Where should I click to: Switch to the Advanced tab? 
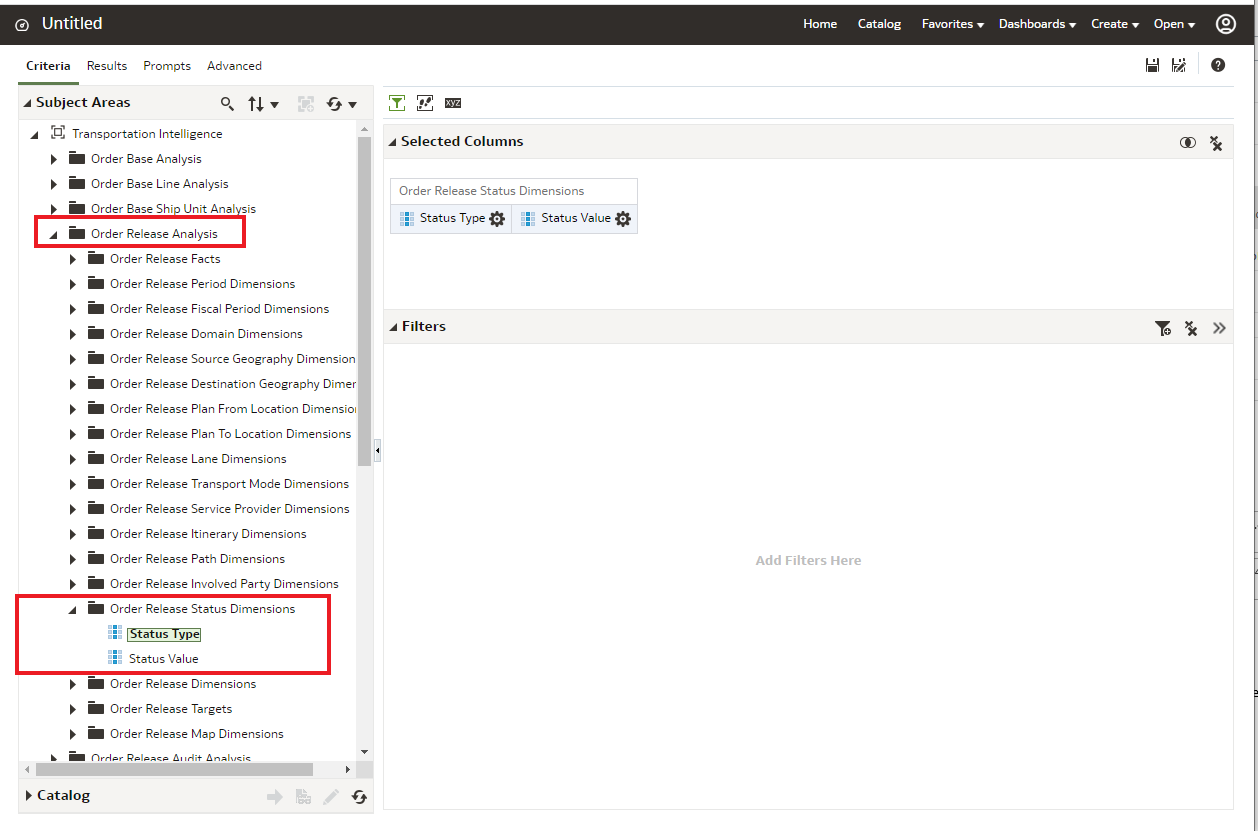(x=234, y=66)
